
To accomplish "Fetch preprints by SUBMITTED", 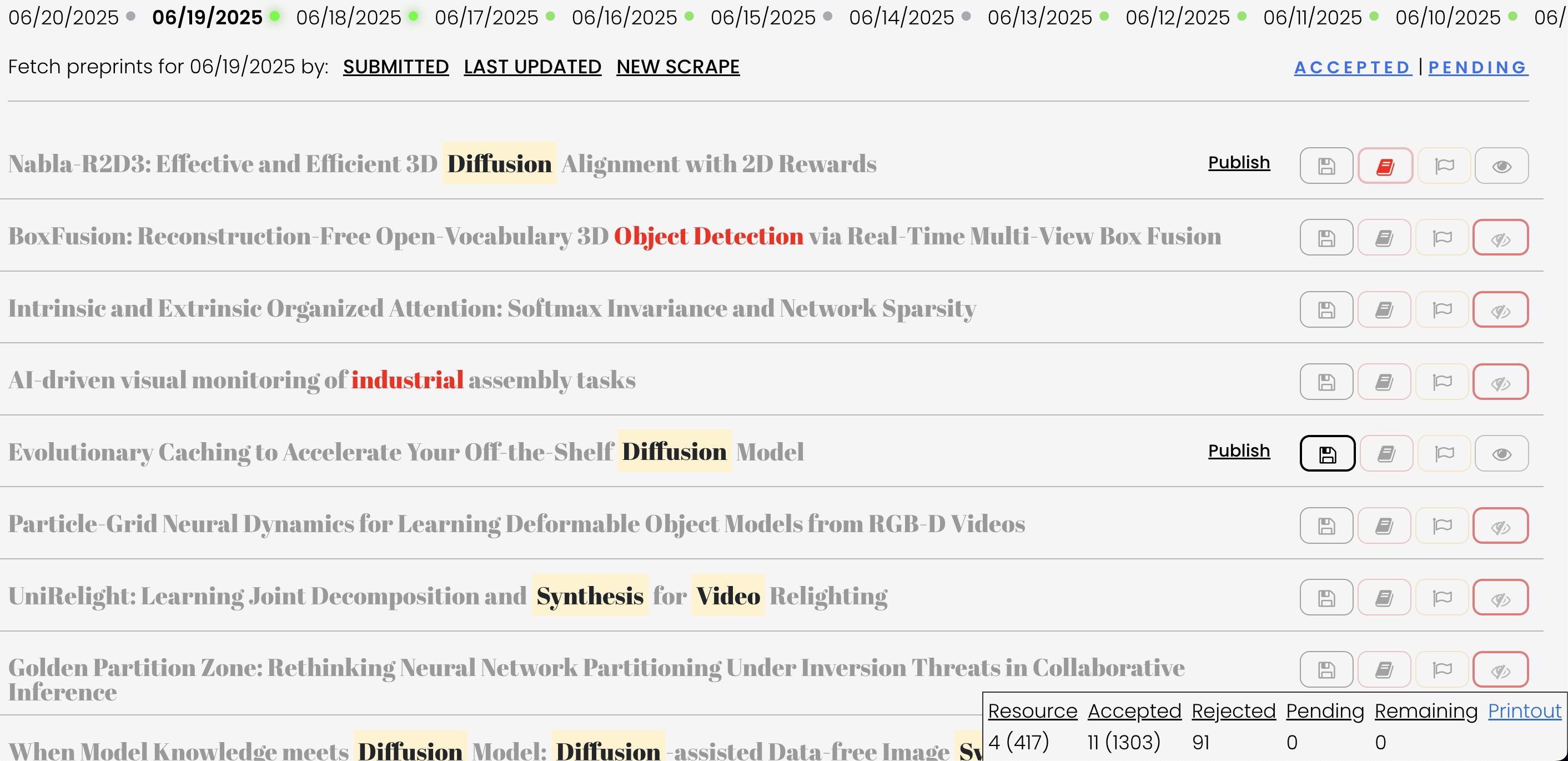I will pyautogui.click(x=396, y=66).
